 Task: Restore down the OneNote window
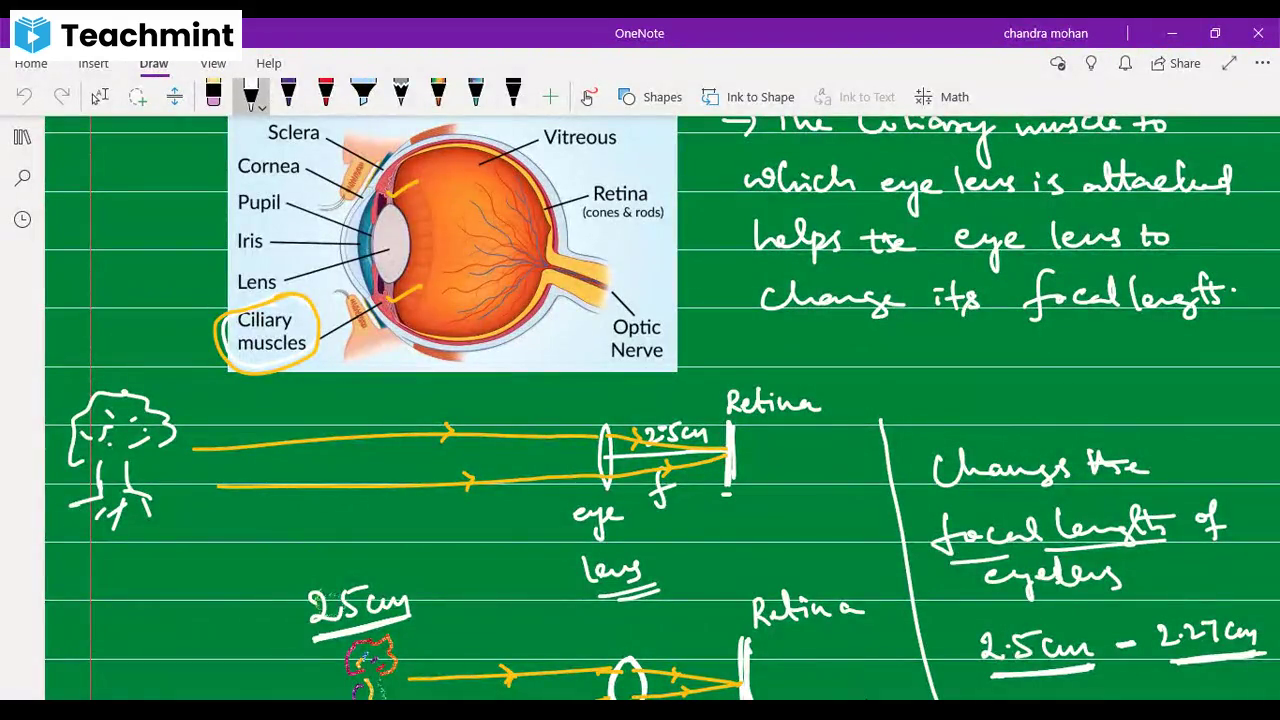[x=1215, y=33]
